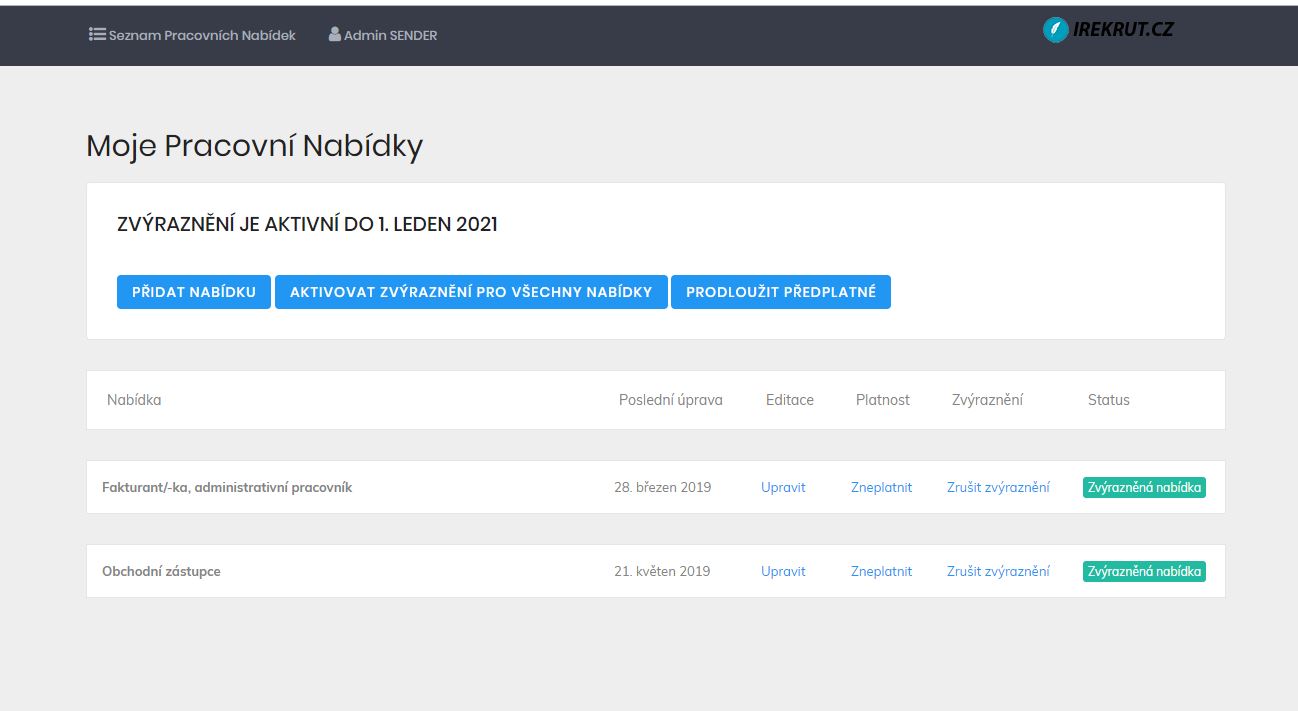Click the Zvýrazněná nabídka badge for Obchodní zástupce
This screenshot has width=1298, height=711.
click(x=1144, y=571)
